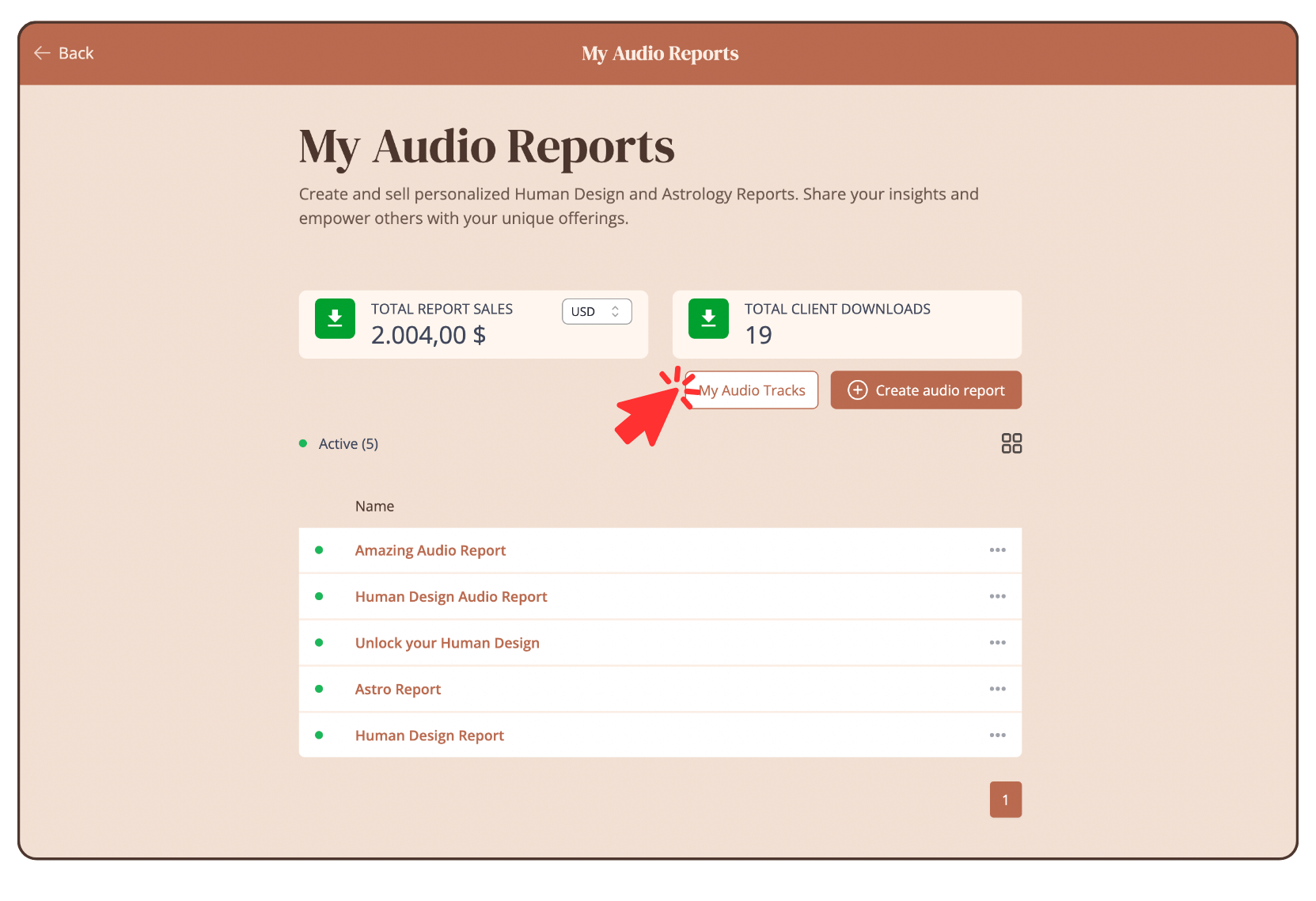Click Create audio report button

[926, 390]
